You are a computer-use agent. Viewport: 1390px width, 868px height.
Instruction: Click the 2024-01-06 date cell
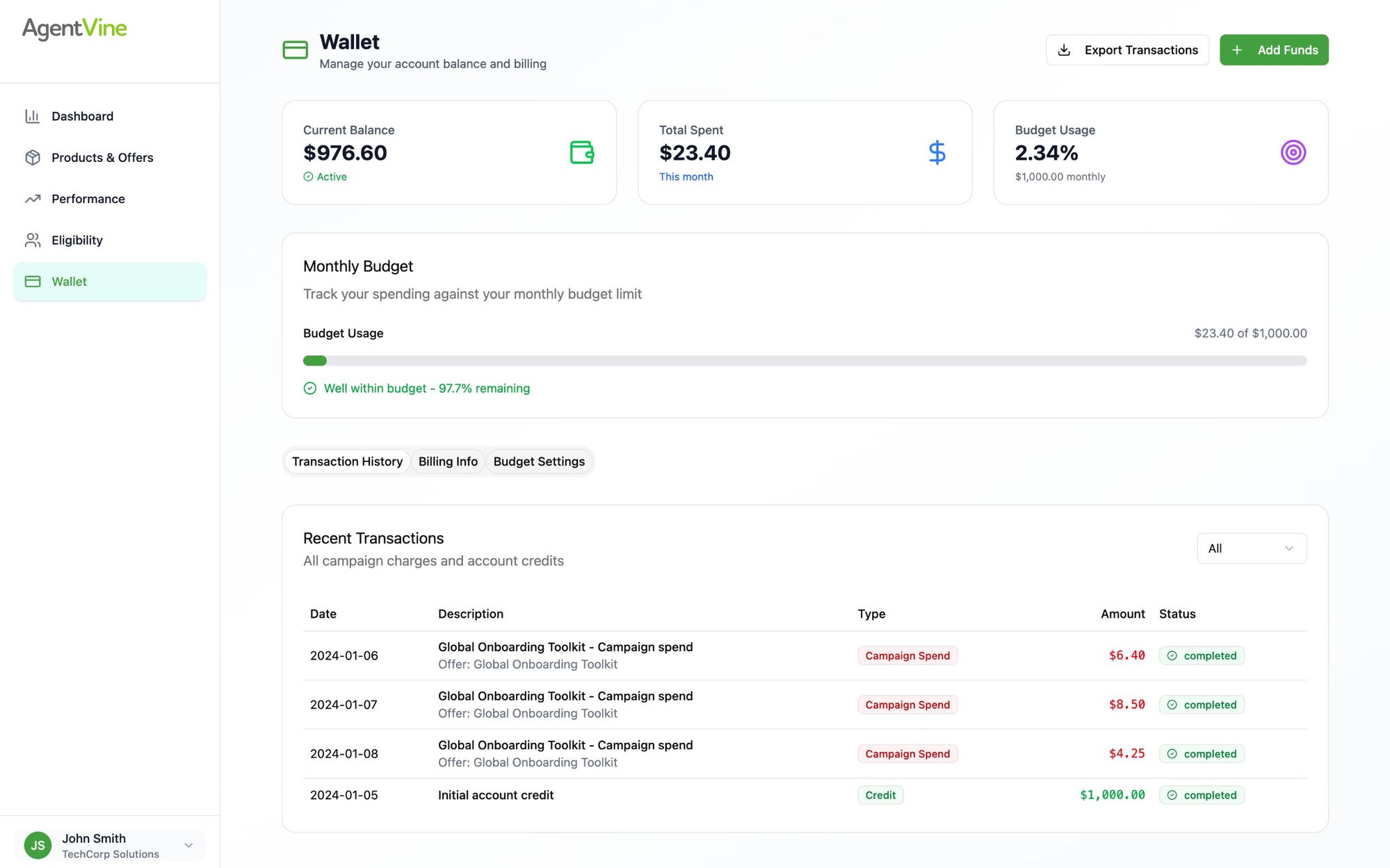pyautogui.click(x=344, y=655)
